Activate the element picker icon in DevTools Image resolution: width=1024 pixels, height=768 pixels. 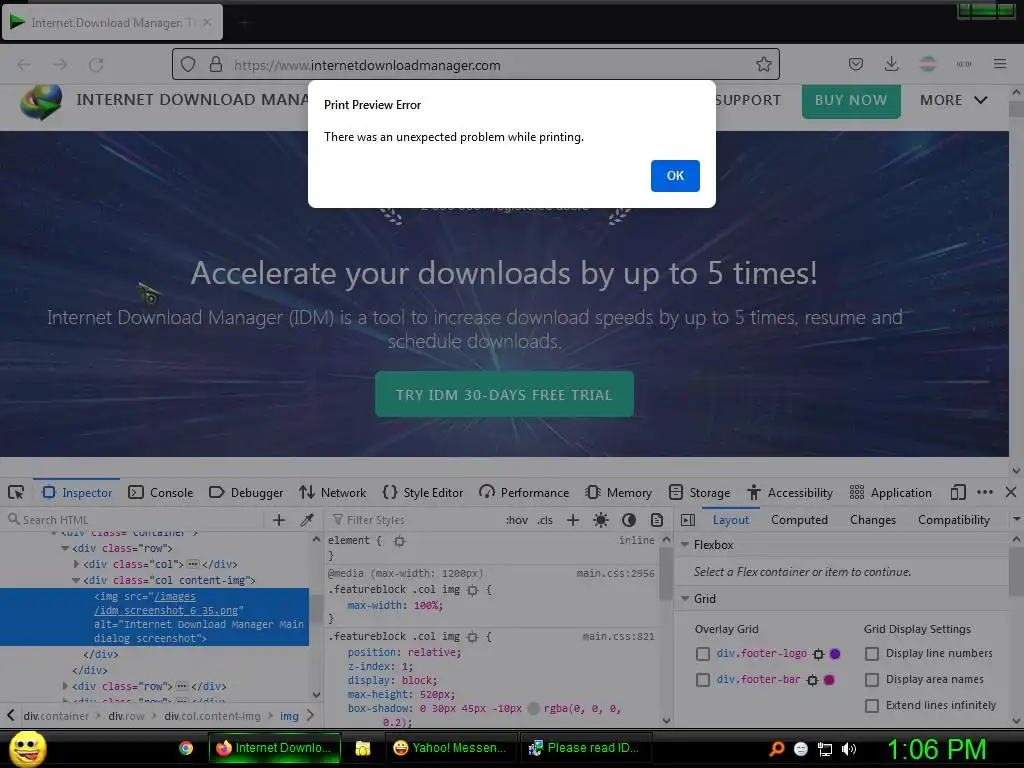click(16, 492)
